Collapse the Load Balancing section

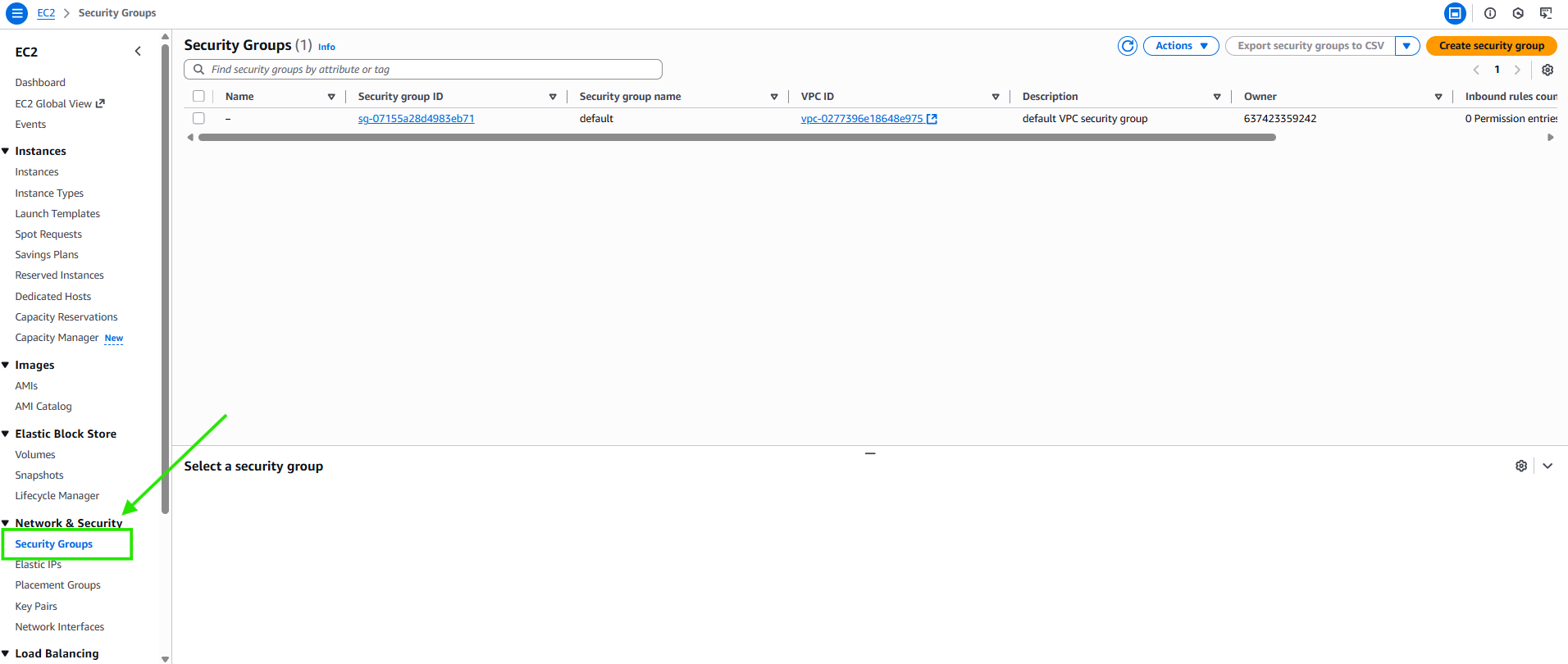coord(6,653)
